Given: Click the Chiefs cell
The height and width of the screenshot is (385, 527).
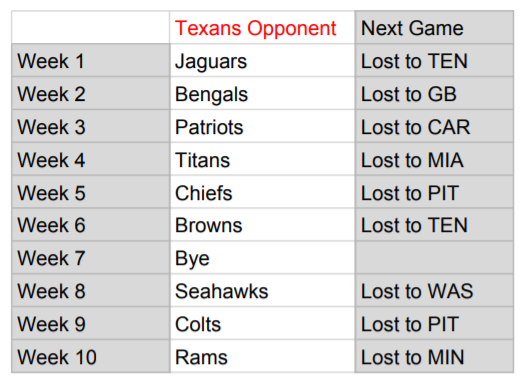Looking at the screenshot, I should (262, 192).
